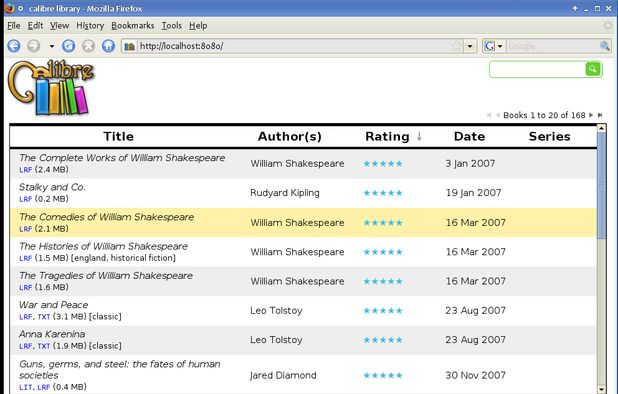Click the date 3 Jan 2007
Image resolution: width=618 pixels, height=394 pixels.
pos(470,164)
